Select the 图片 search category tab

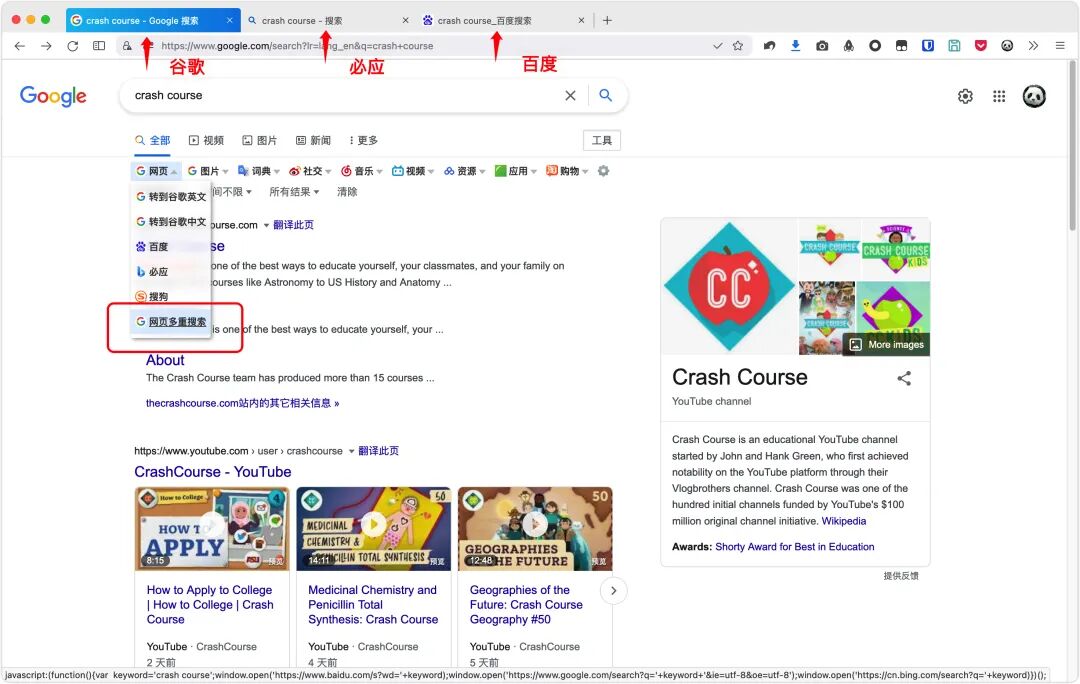(260, 141)
